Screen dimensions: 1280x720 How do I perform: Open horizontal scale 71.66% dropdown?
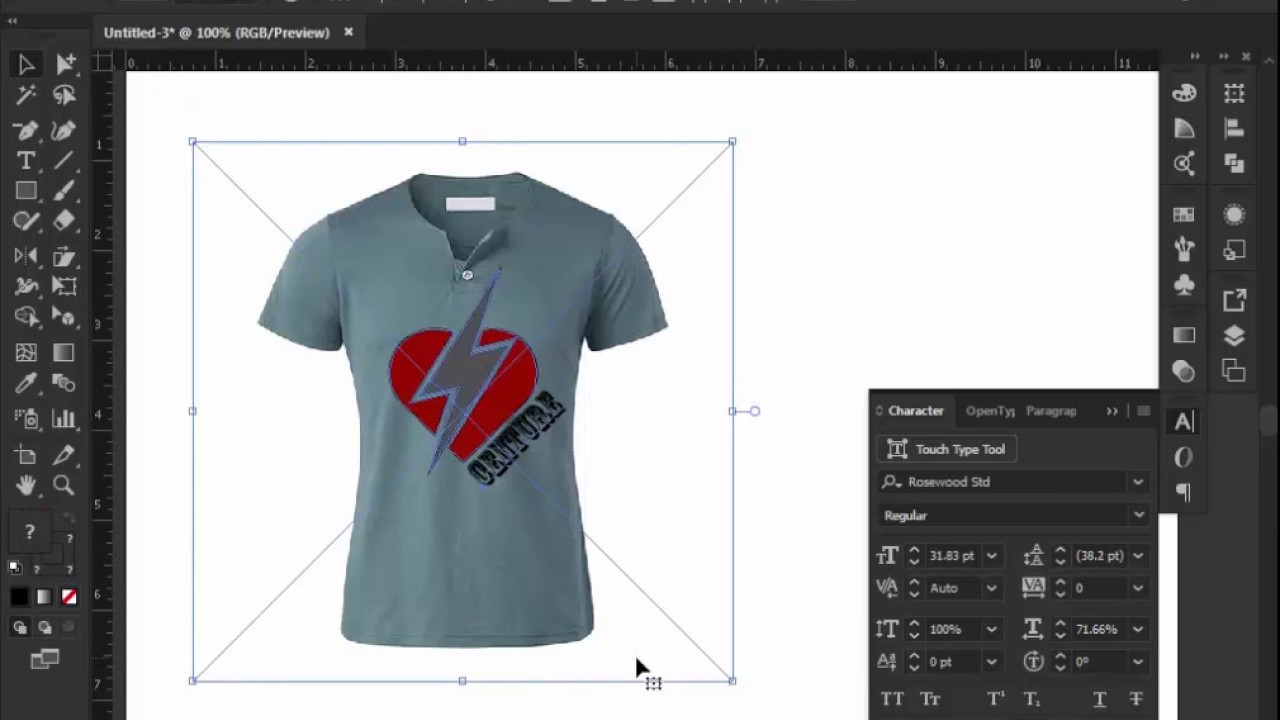(x=1138, y=630)
